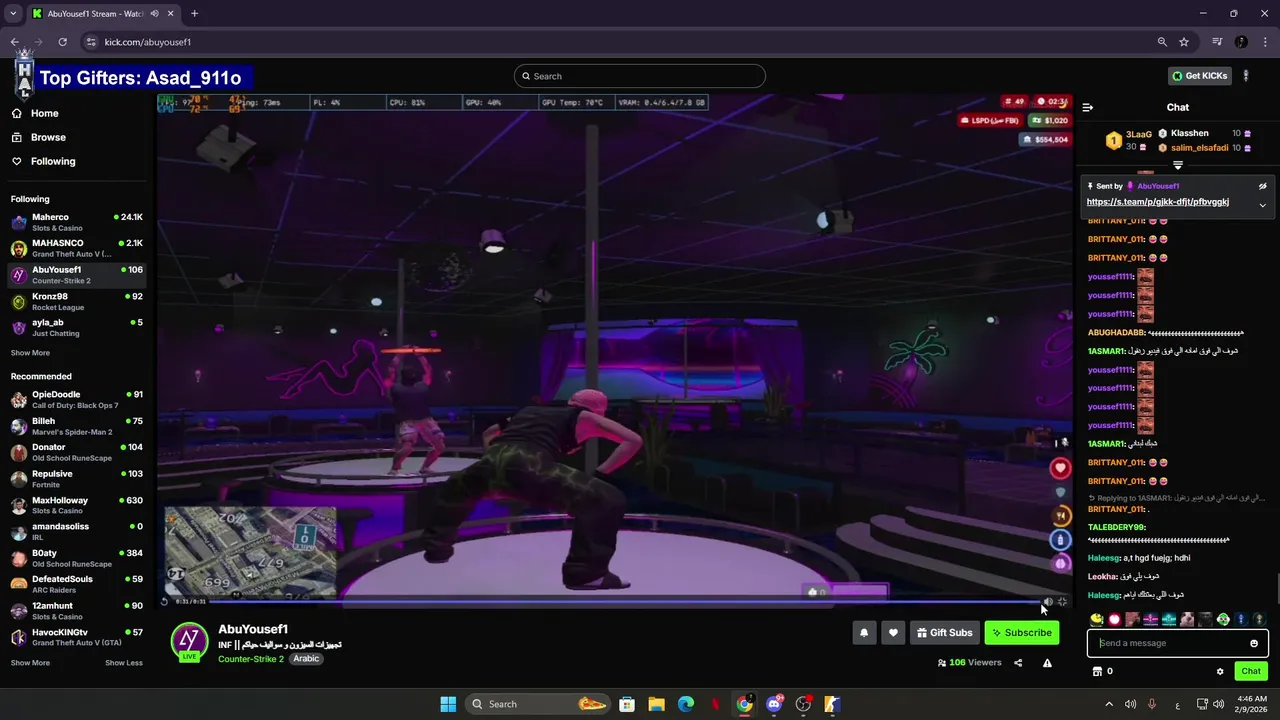Show More under Recommended list
This screenshot has width=1280, height=720.
click(30, 663)
